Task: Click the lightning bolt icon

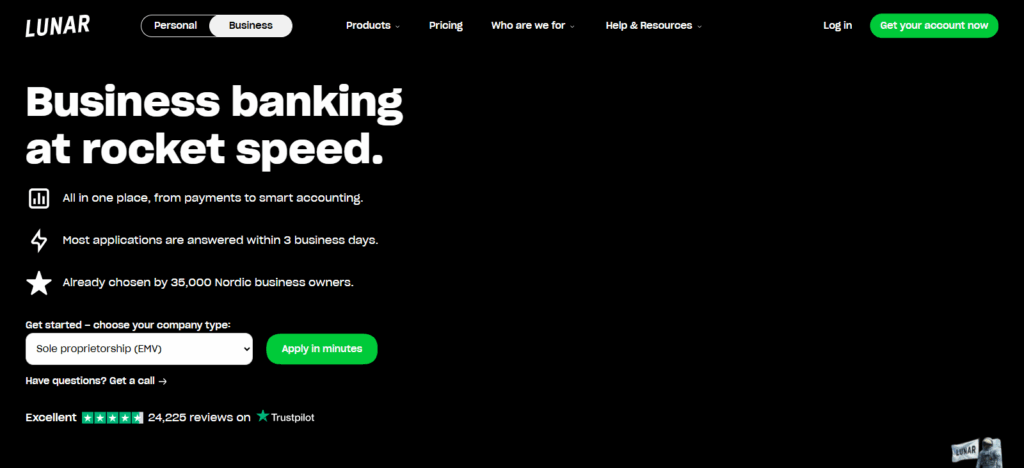Action: click(x=39, y=240)
